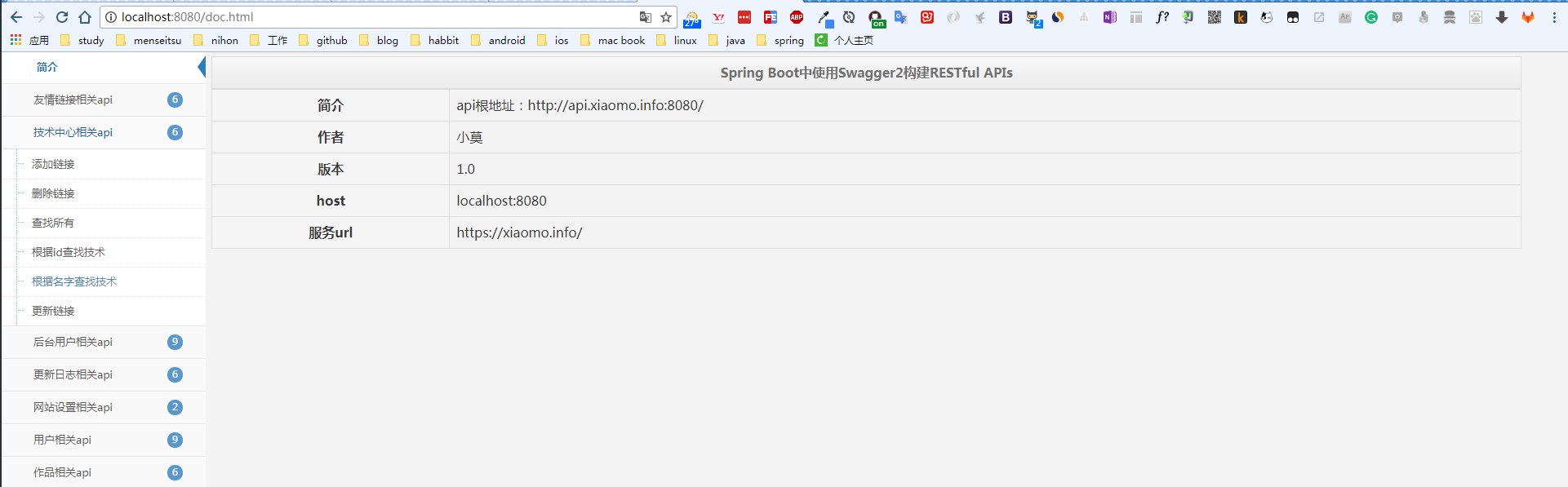The image size is (1568, 487).
Task: Open the browser home page icon
Action: click(x=85, y=17)
